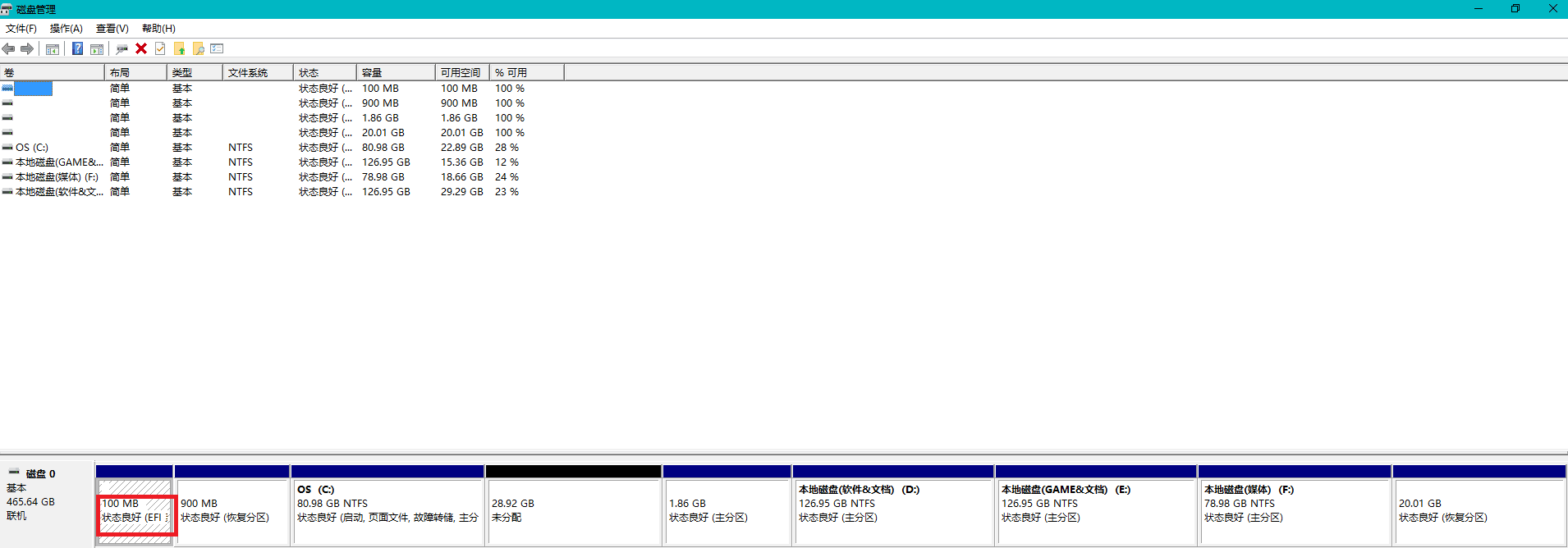Image resolution: width=1568 pixels, height=548 pixels.
Task: Select the 900 MB recovery partition block
Action: pyautogui.click(x=232, y=510)
